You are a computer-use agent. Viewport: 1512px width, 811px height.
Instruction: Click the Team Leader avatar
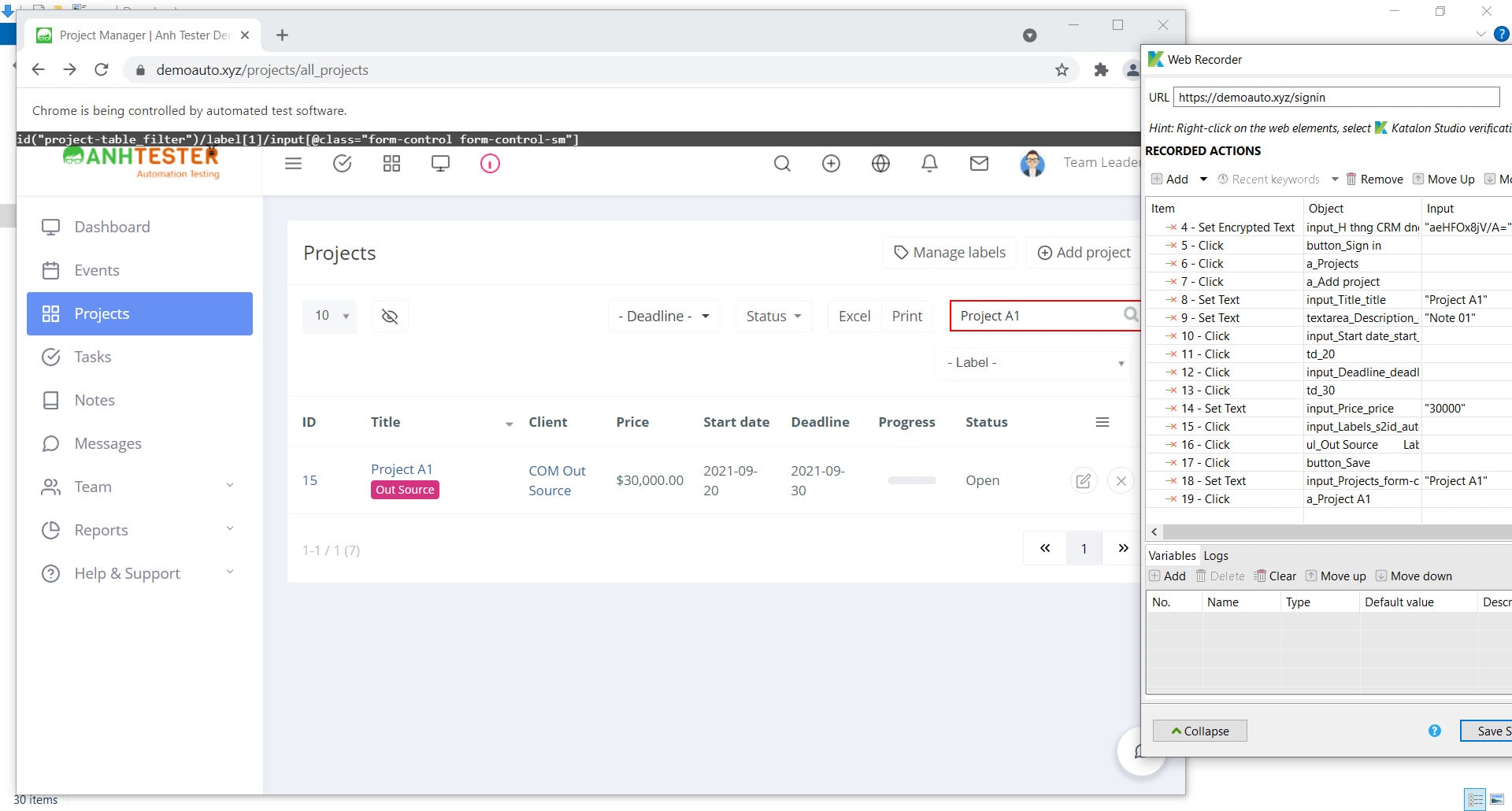tap(1032, 164)
